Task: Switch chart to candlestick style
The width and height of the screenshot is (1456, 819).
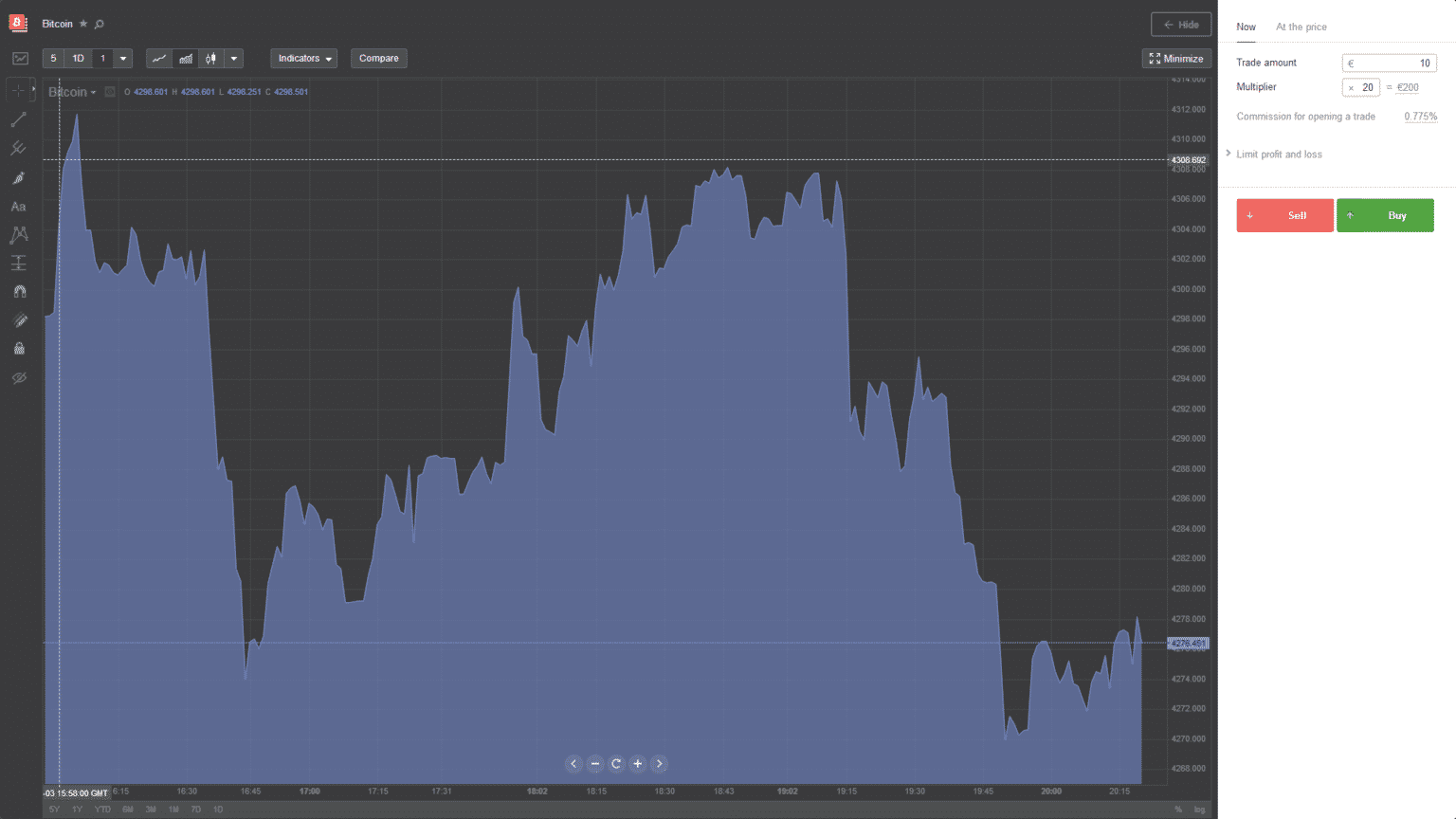Action: coord(211,59)
